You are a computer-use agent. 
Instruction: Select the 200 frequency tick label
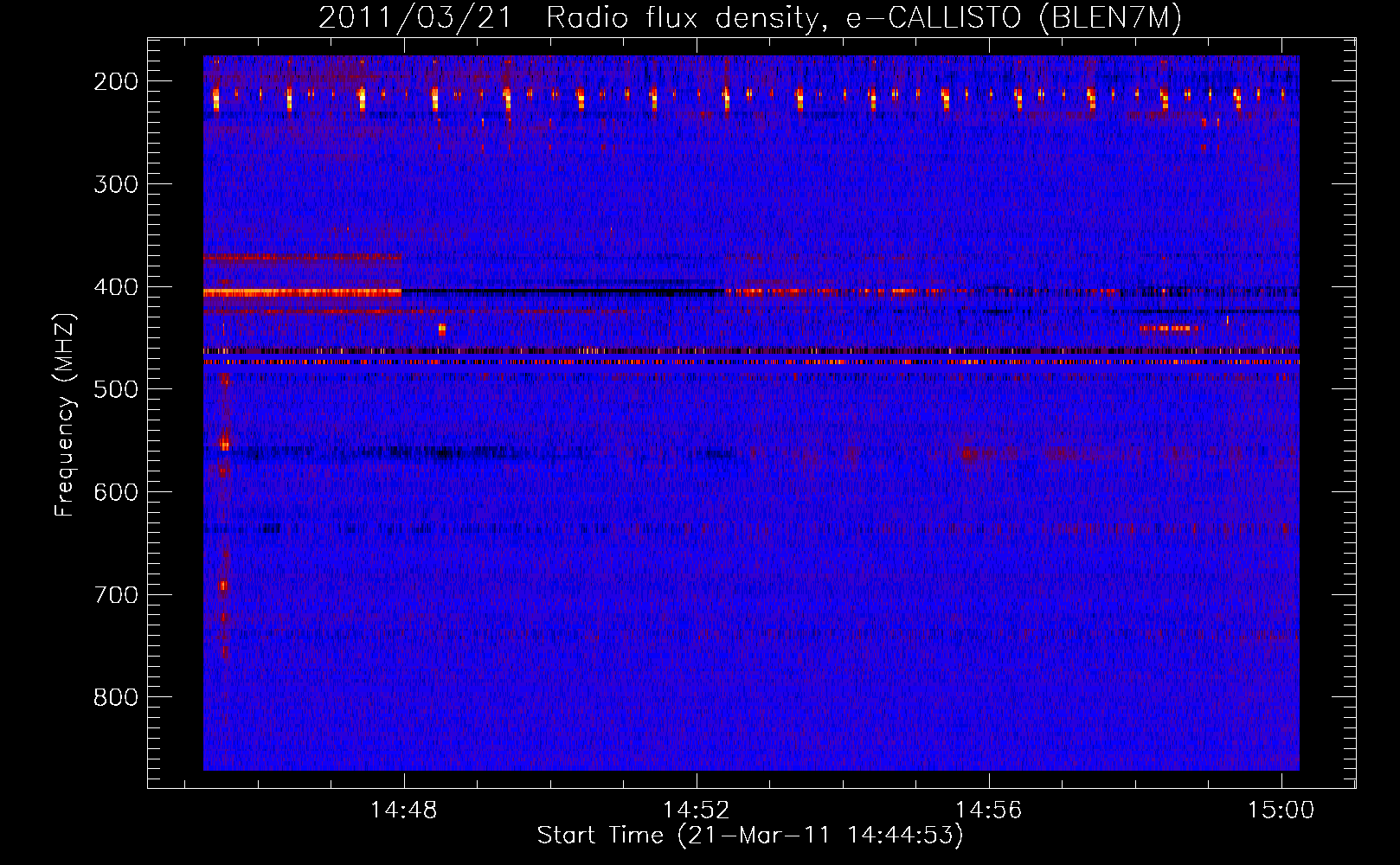115,81
